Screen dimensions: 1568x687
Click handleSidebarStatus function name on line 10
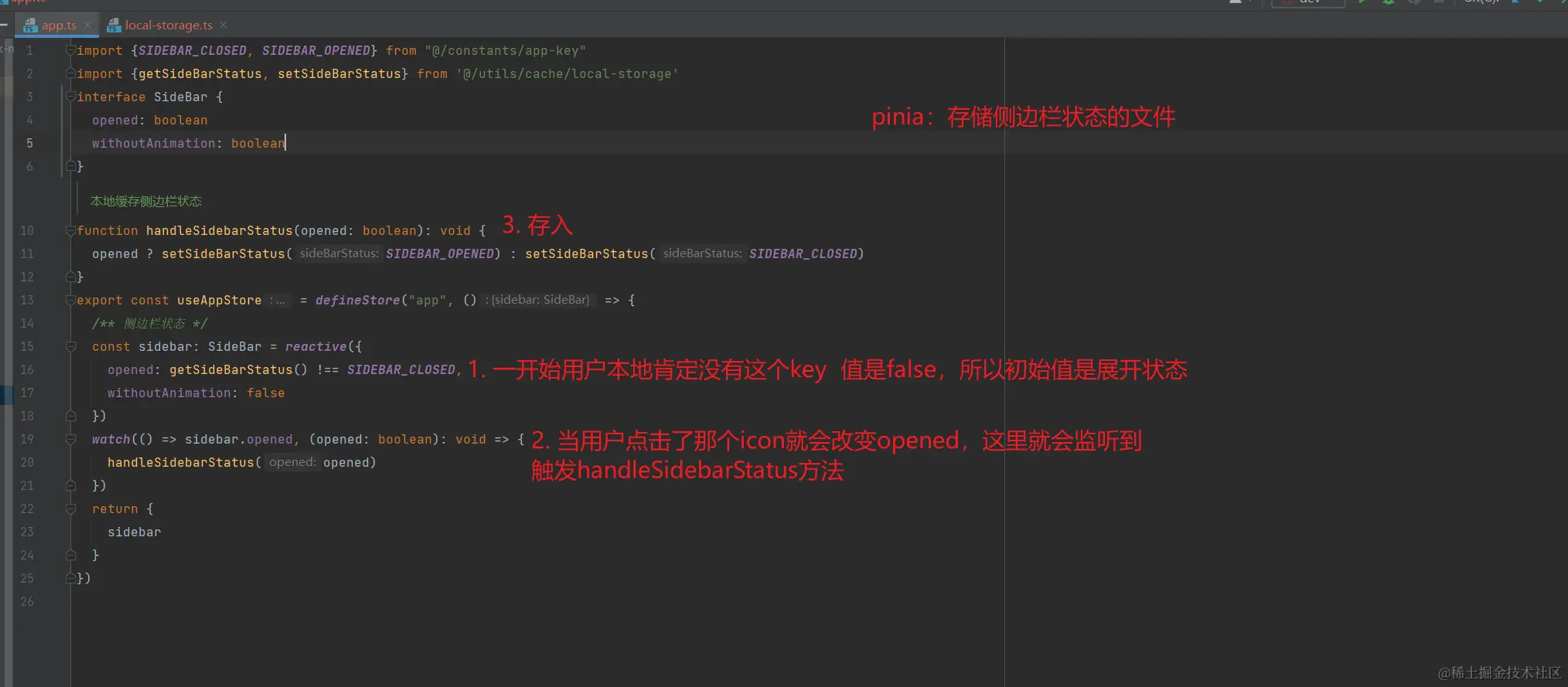pos(220,230)
